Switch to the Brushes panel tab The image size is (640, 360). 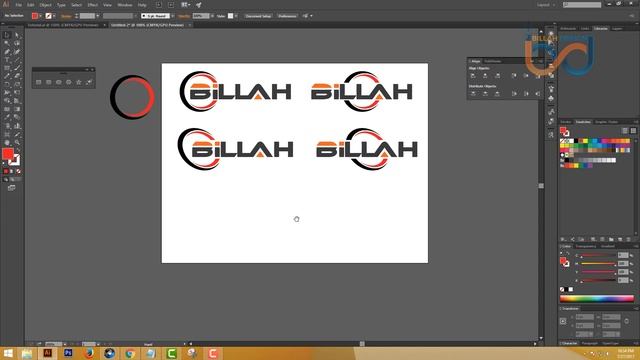(x=566, y=122)
